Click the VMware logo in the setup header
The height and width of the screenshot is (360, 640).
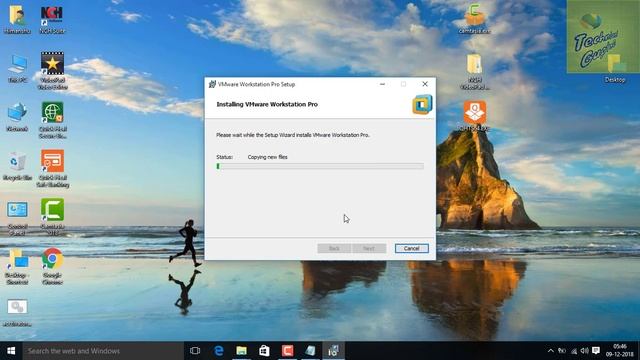coord(422,104)
